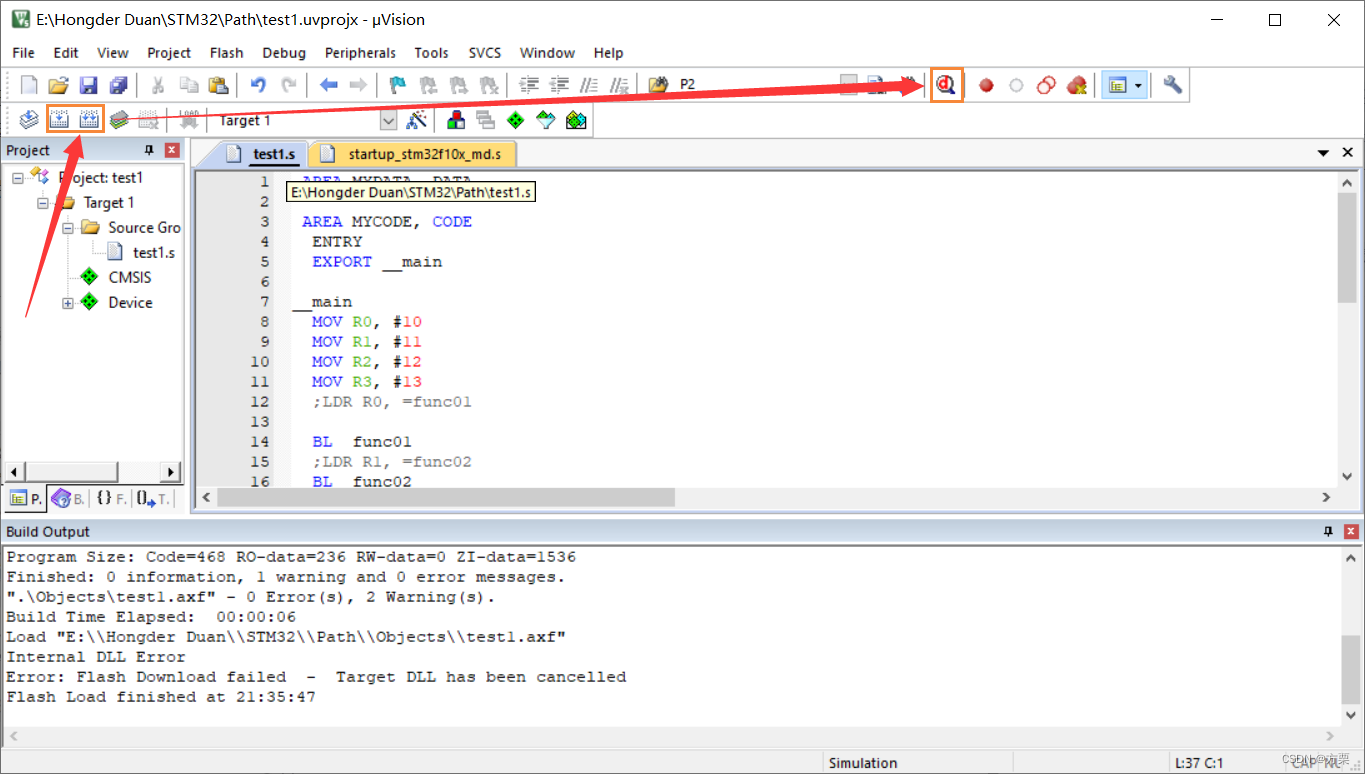Click the Find field showing P2

(x=753, y=85)
